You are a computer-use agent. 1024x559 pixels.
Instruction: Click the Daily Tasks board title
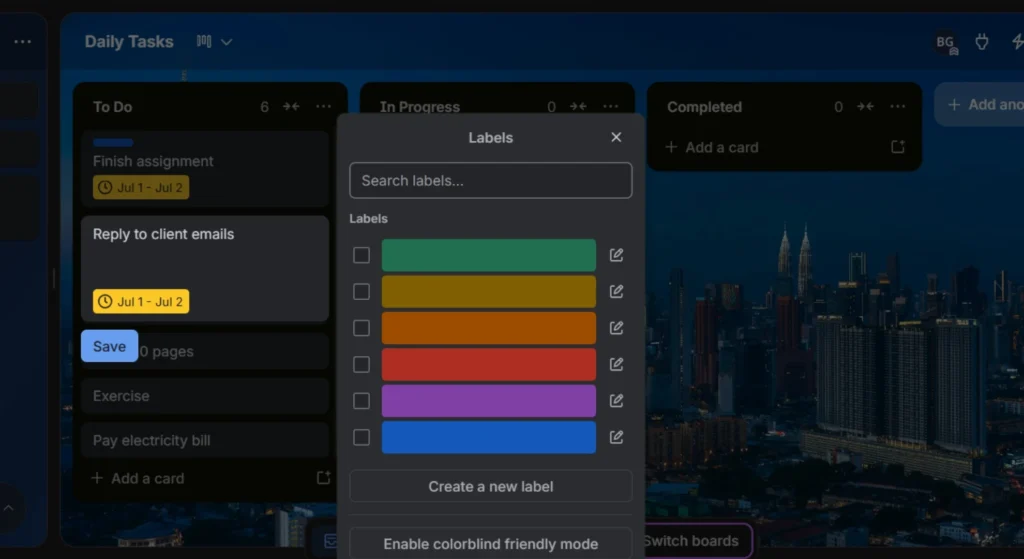129,42
